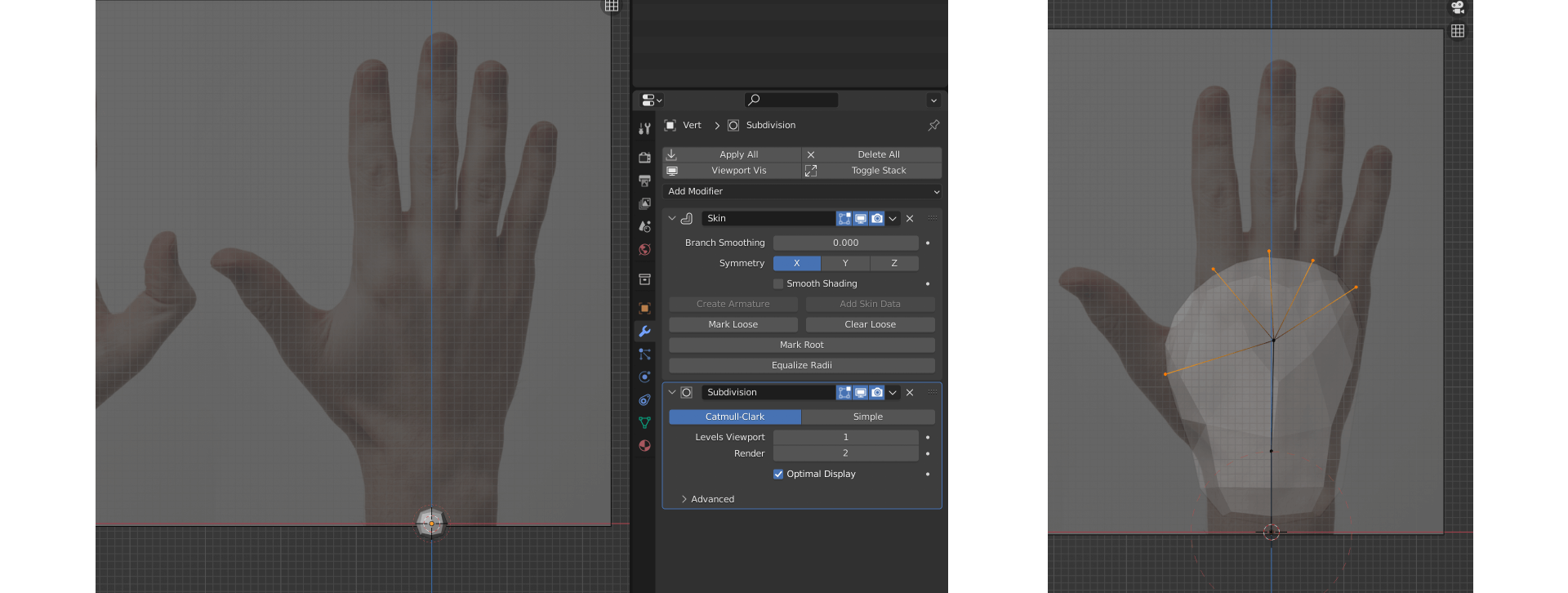This screenshot has width=1568, height=593.
Task: Click the Mark Loose button
Action: (x=733, y=324)
